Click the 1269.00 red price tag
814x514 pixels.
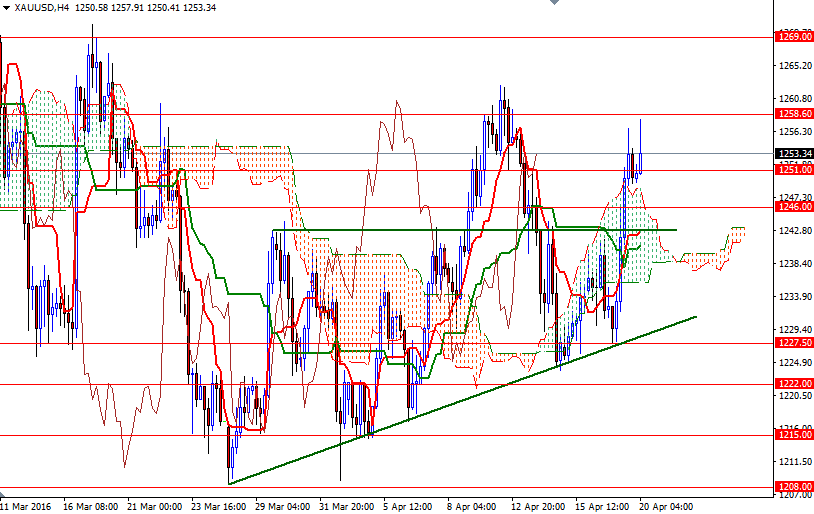coord(794,37)
